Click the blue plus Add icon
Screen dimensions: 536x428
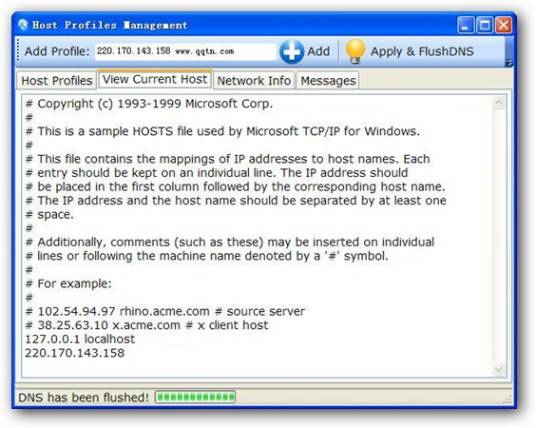pyautogui.click(x=291, y=52)
